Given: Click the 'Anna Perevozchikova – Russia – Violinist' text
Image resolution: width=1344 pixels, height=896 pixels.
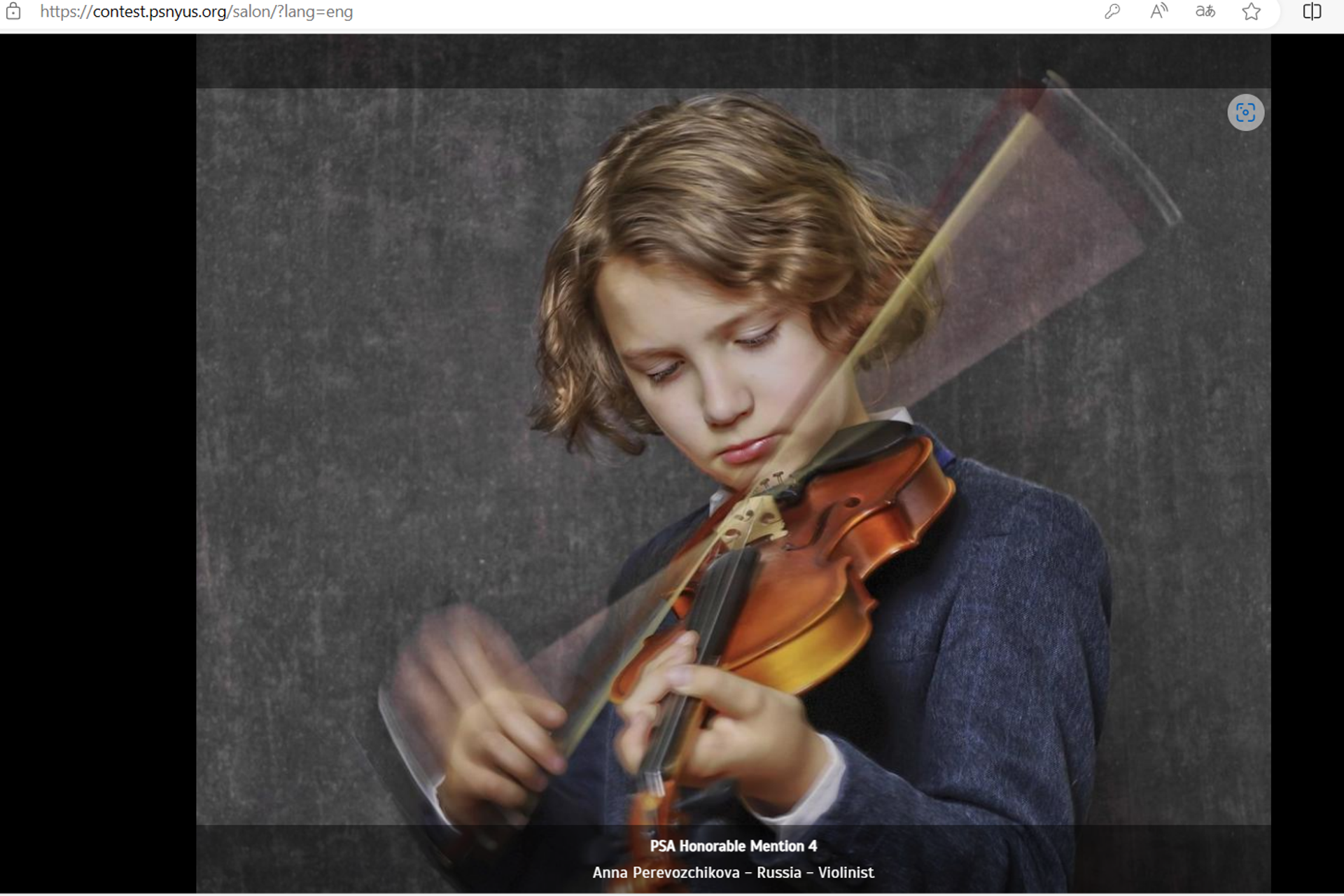Looking at the screenshot, I should [733, 873].
